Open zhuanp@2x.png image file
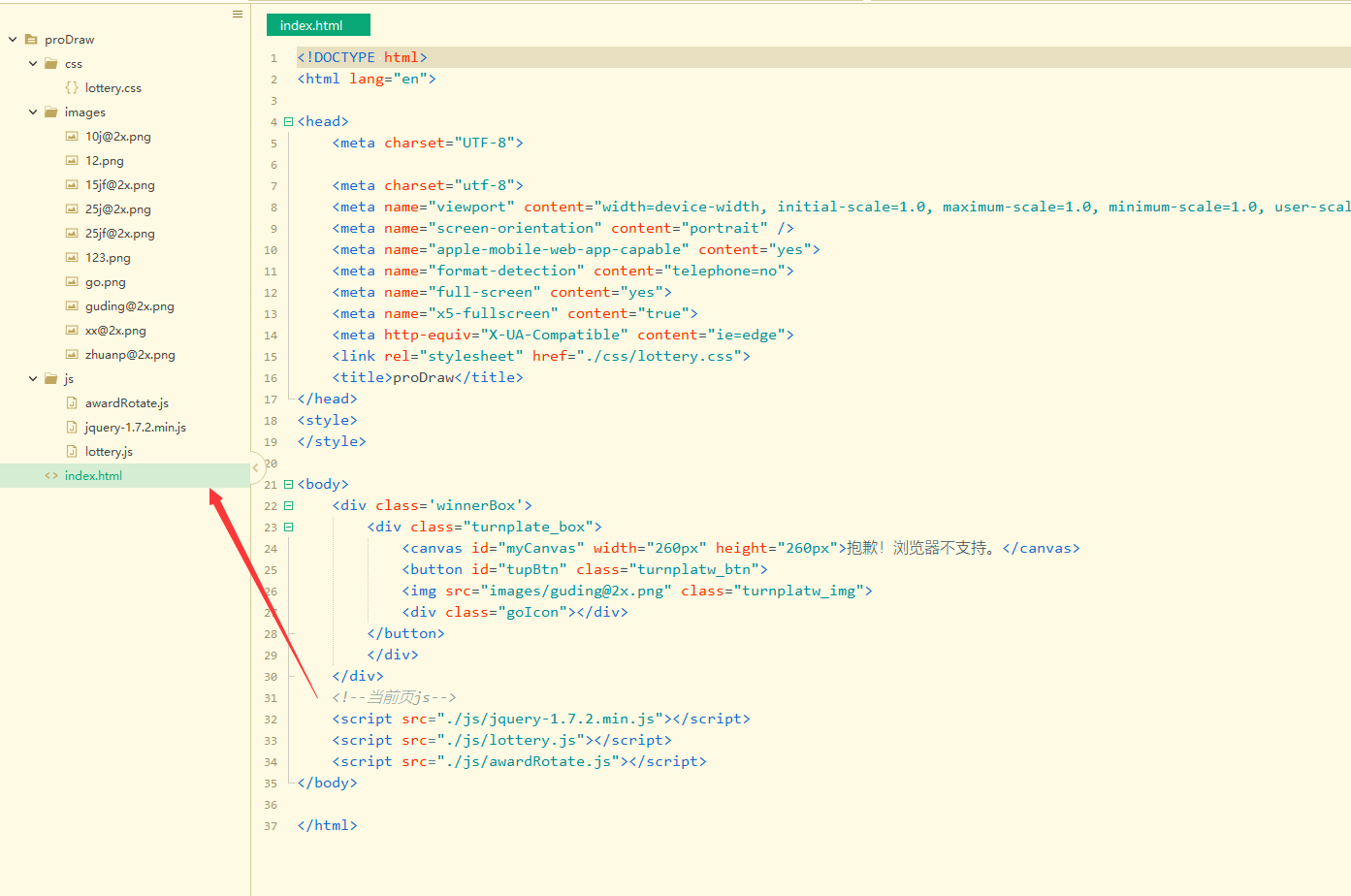This screenshot has width=1351, height=896. click(130, 355)
